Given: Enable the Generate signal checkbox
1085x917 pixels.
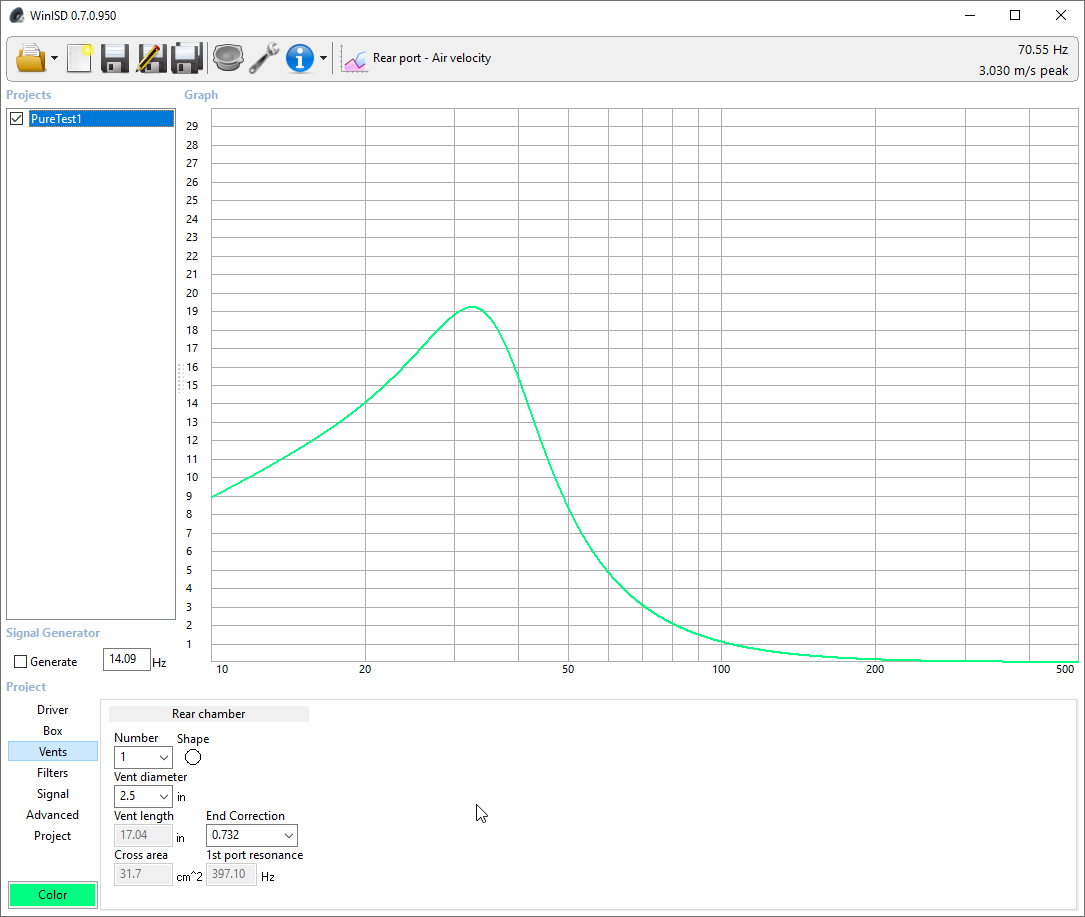Looking at the screenshot, I should (21, 662).
